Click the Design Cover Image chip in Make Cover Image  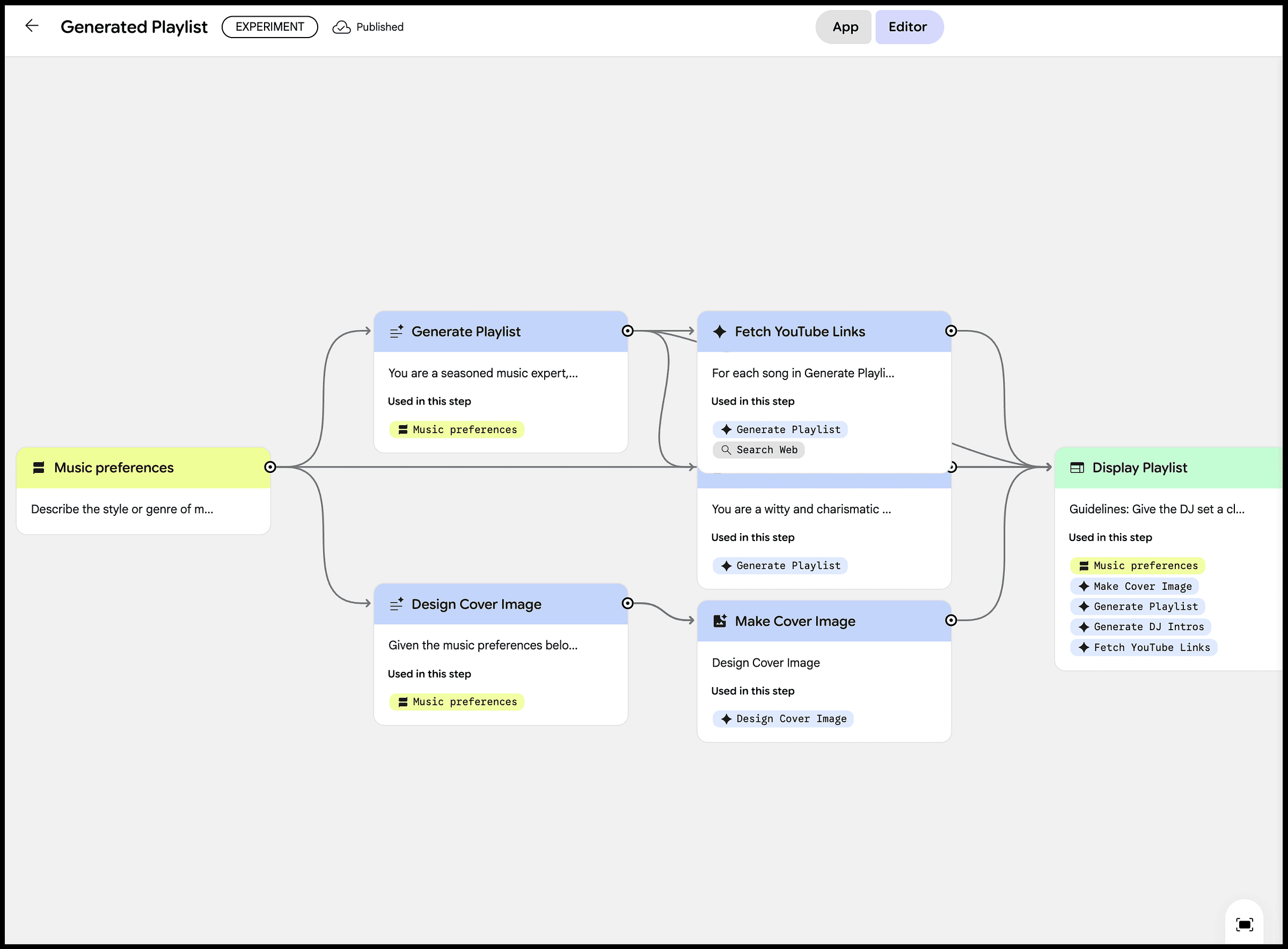[783, 719]
